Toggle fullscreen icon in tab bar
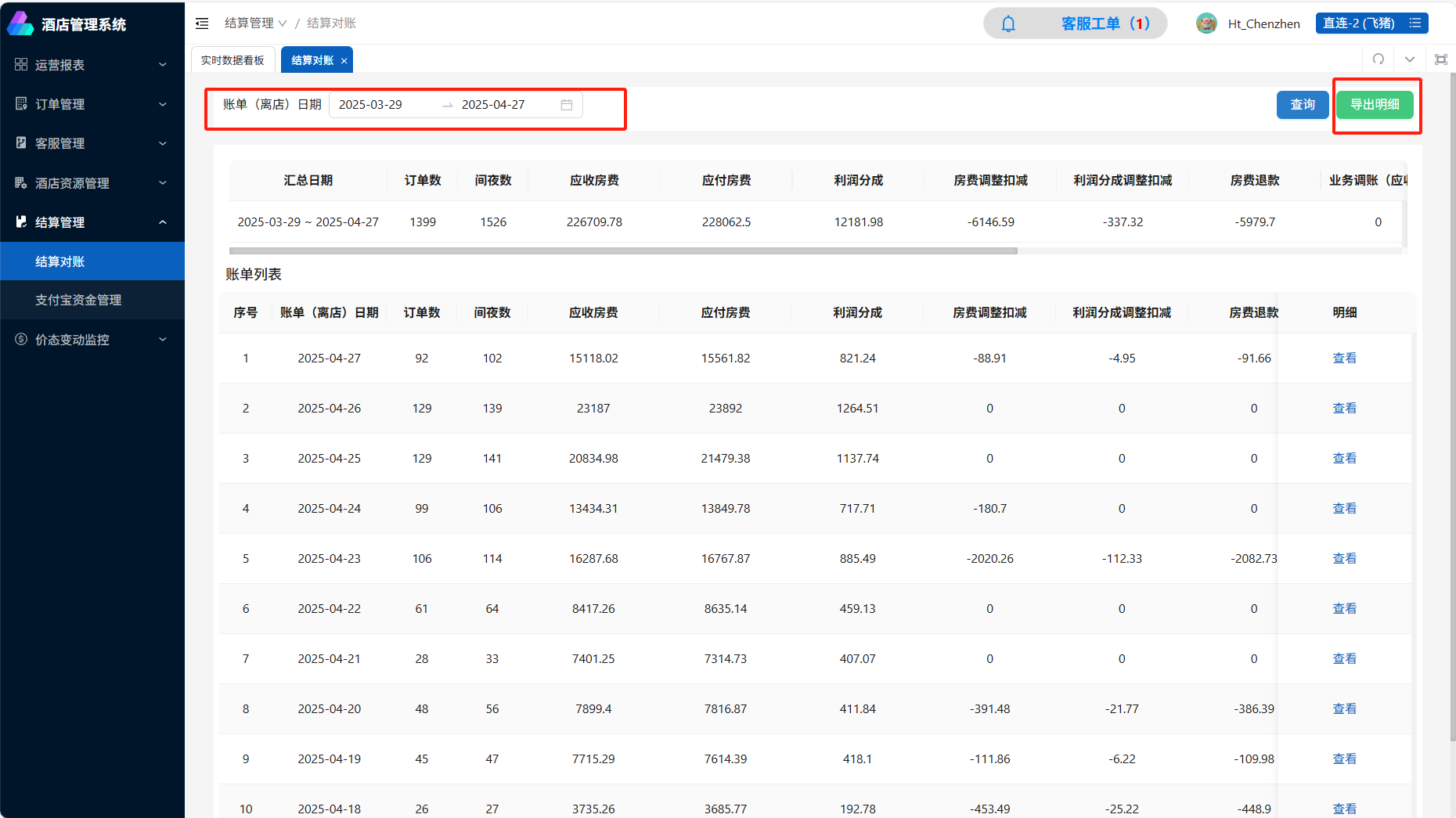 pos(1441,59)
